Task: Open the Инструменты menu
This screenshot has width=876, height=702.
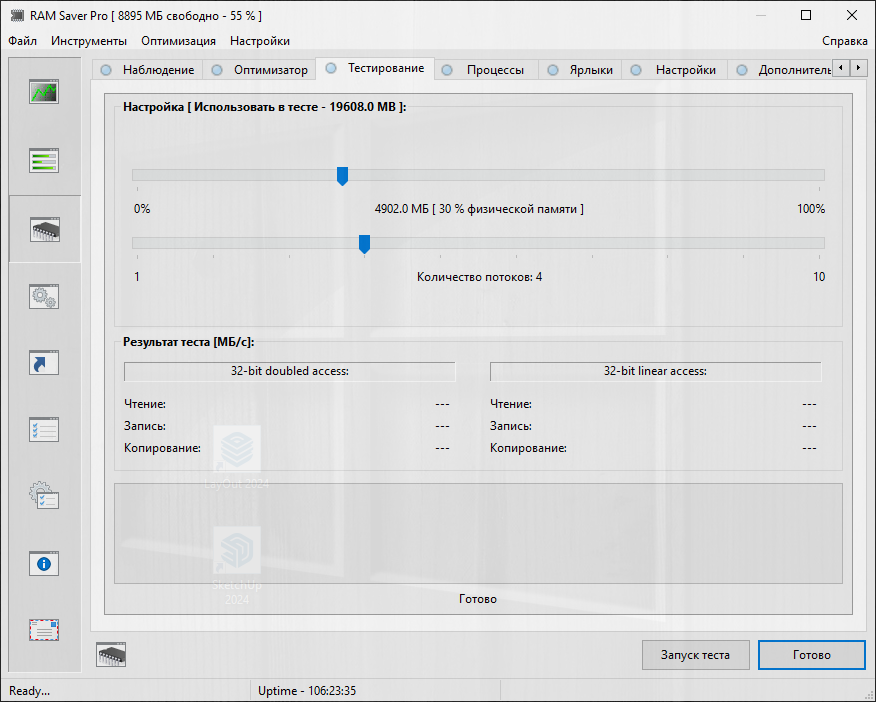Action: [x=89, y=41]
